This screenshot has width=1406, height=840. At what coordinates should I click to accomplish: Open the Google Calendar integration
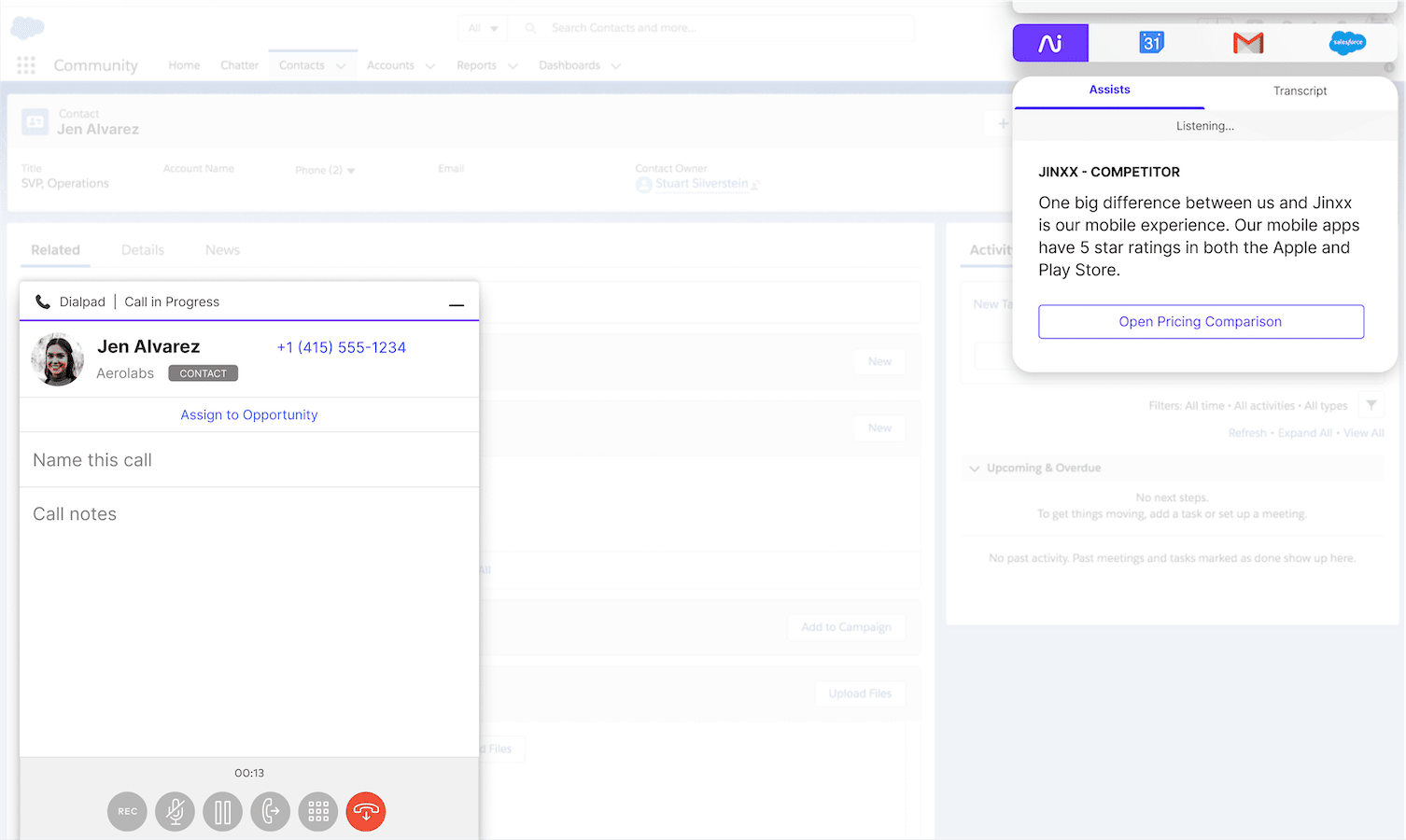point(1151,43)
